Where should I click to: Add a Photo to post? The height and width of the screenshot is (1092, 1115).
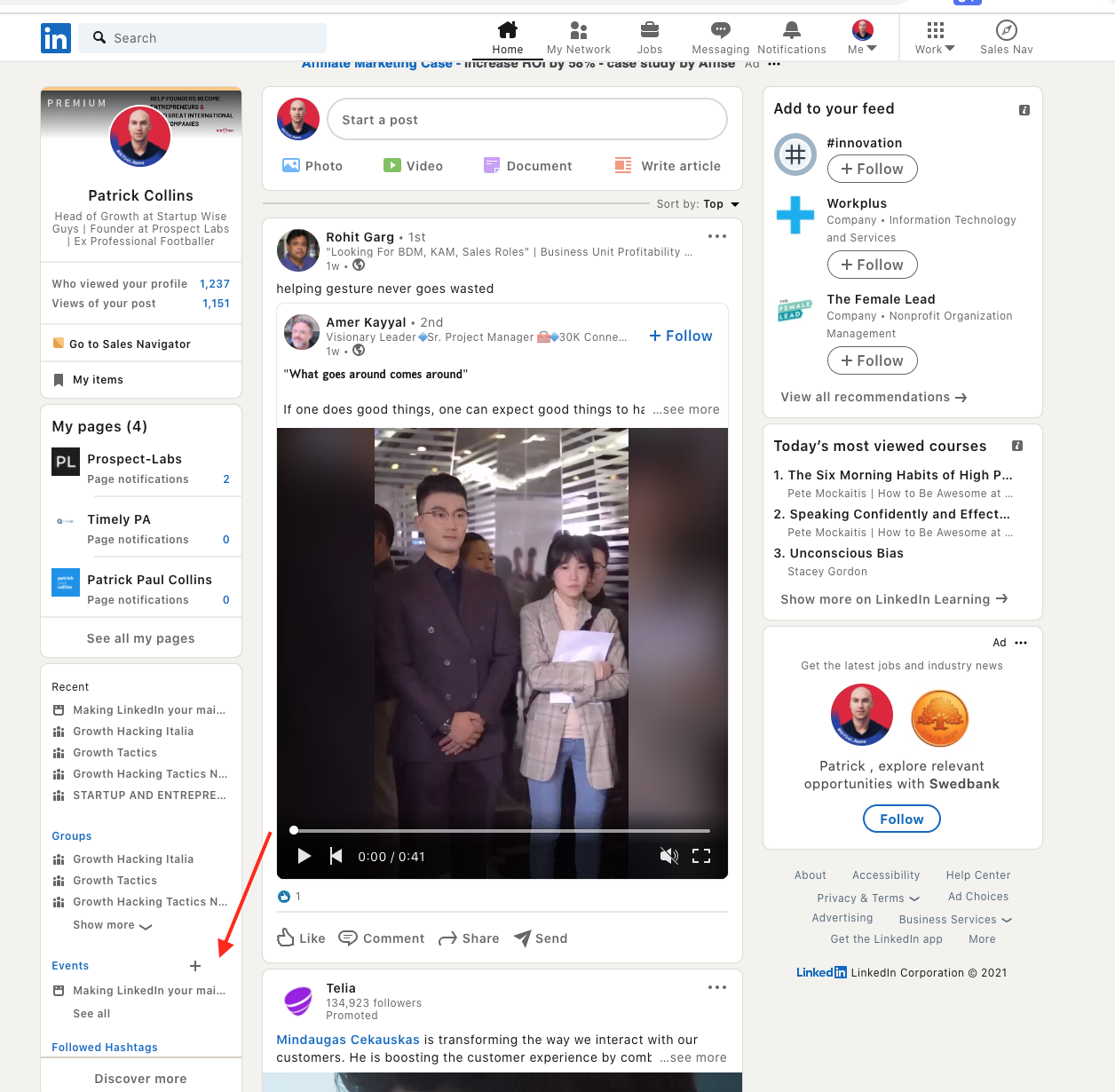point(312,166)
